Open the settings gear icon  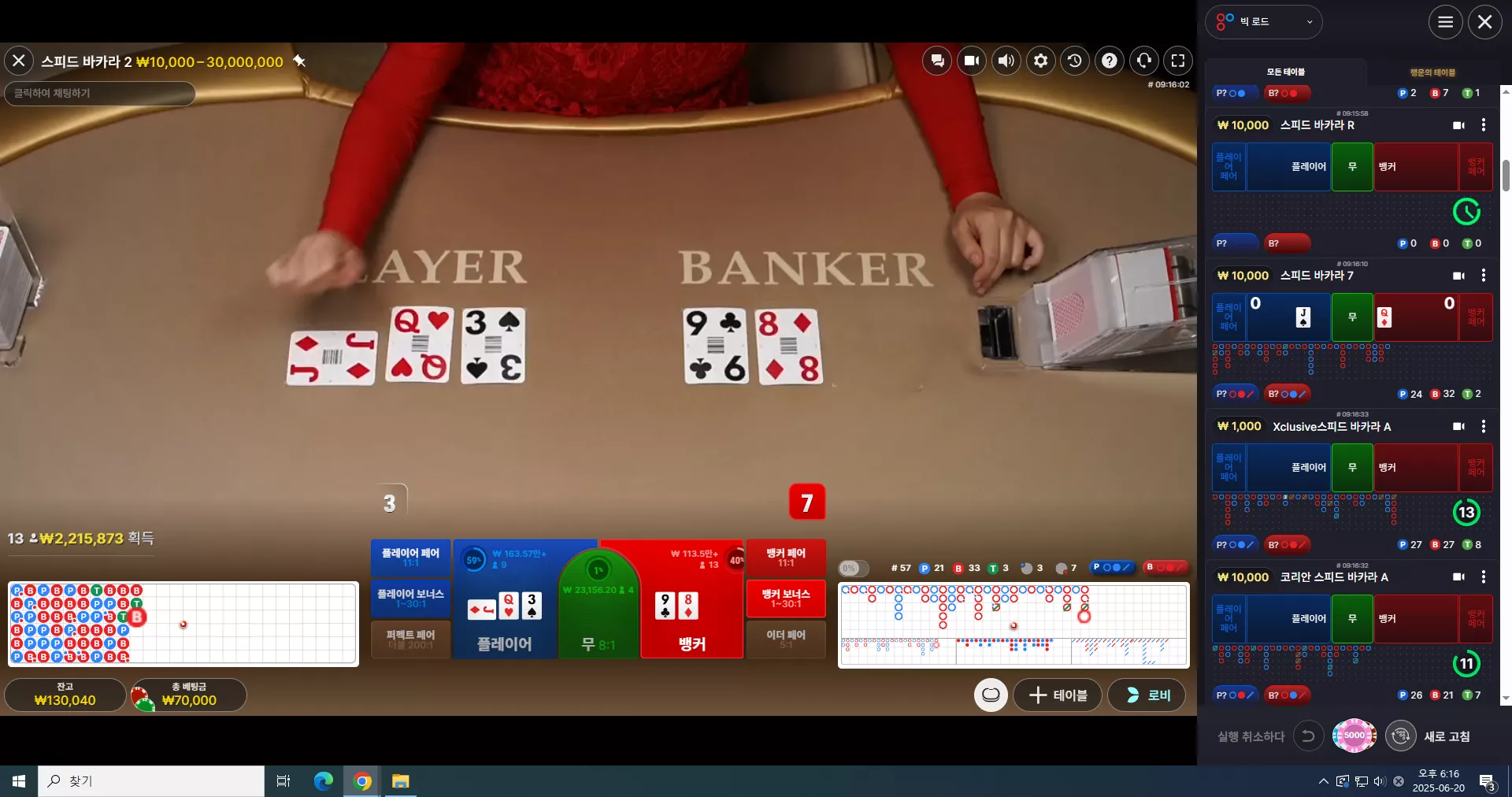point(1041,61)
